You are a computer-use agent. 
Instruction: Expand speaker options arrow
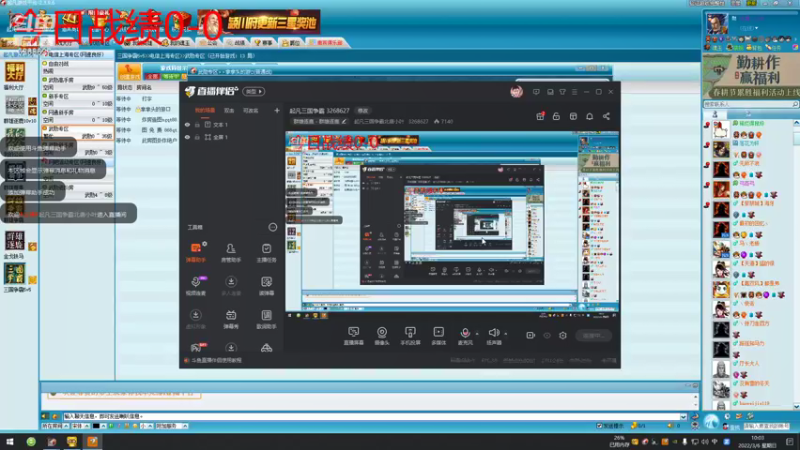click(506, 334)
